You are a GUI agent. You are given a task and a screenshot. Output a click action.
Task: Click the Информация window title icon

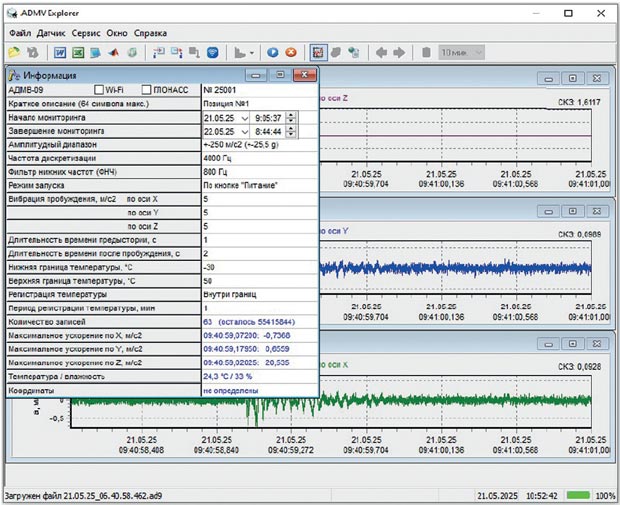tap(14, 75)
